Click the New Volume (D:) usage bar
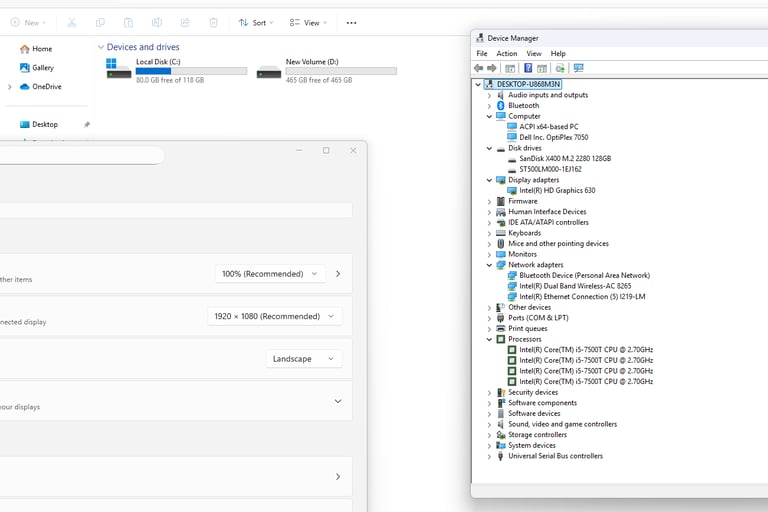The height and width of the screenshot is (512, 768). point(341,71)
